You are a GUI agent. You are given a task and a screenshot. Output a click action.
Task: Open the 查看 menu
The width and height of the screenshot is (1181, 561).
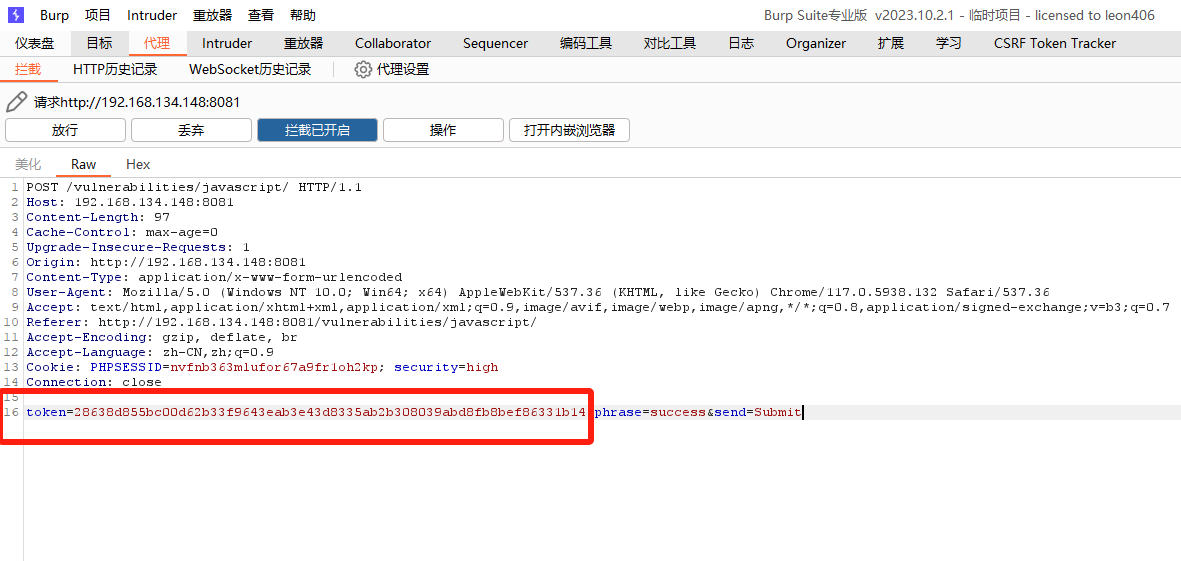[261, 15]
